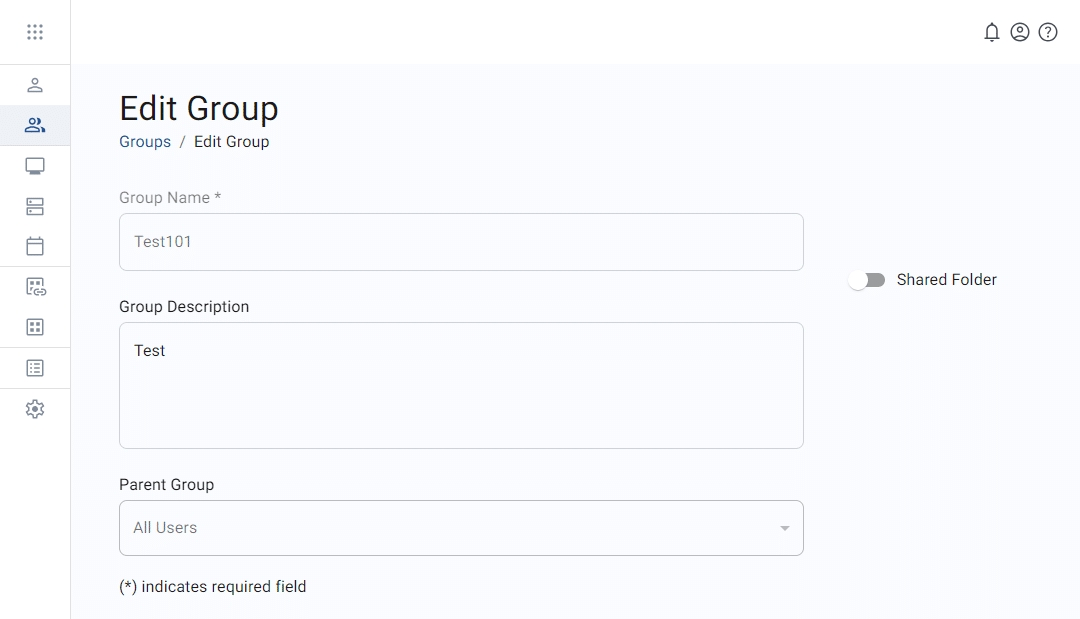
Task: Open All Users parent group selector
Action: click(x=461, y=528)
